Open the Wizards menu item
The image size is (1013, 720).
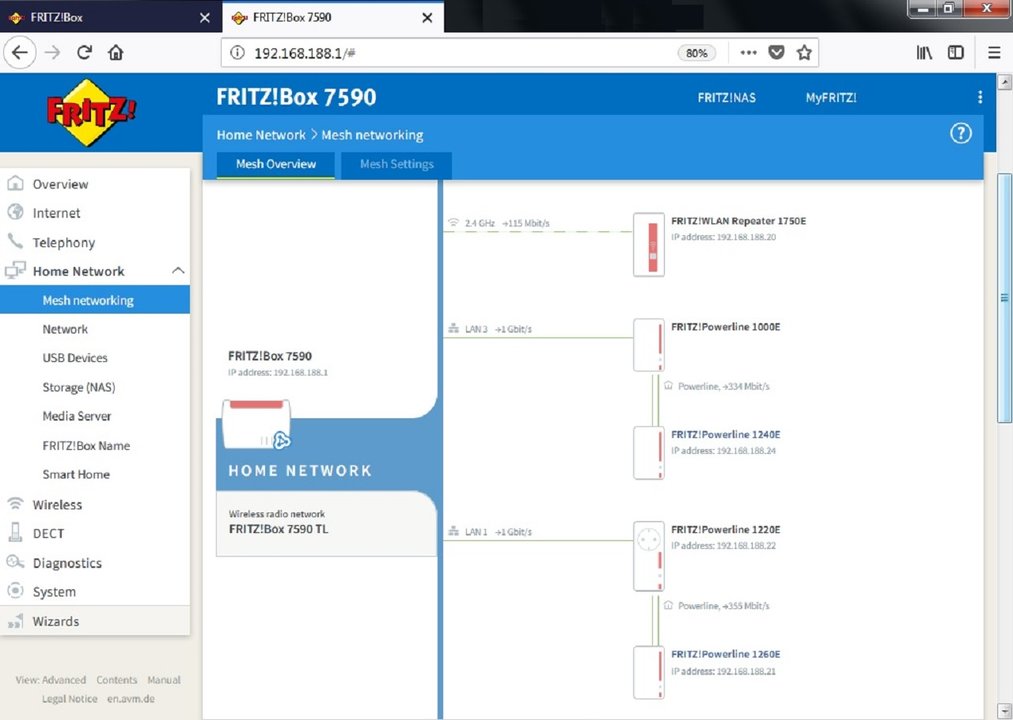[x=95, y=621]
